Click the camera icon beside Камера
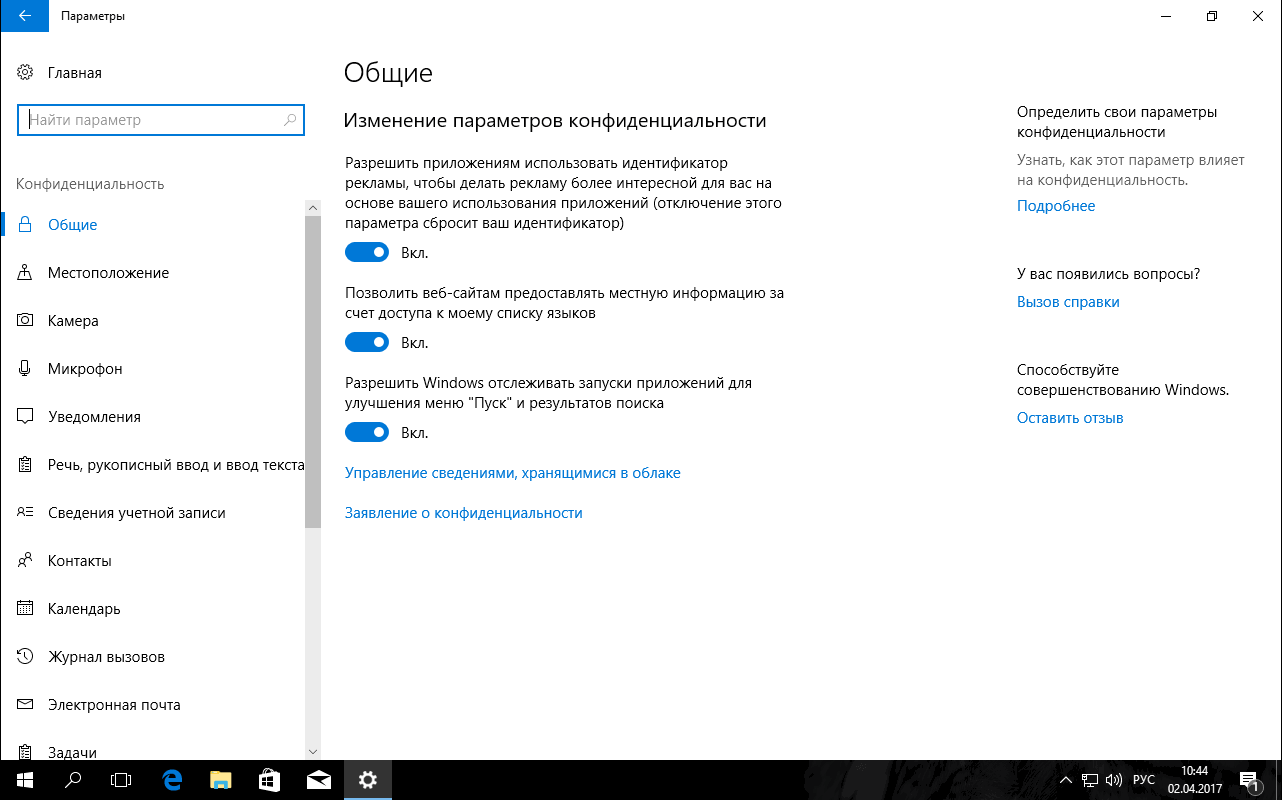 pos(26,321)
